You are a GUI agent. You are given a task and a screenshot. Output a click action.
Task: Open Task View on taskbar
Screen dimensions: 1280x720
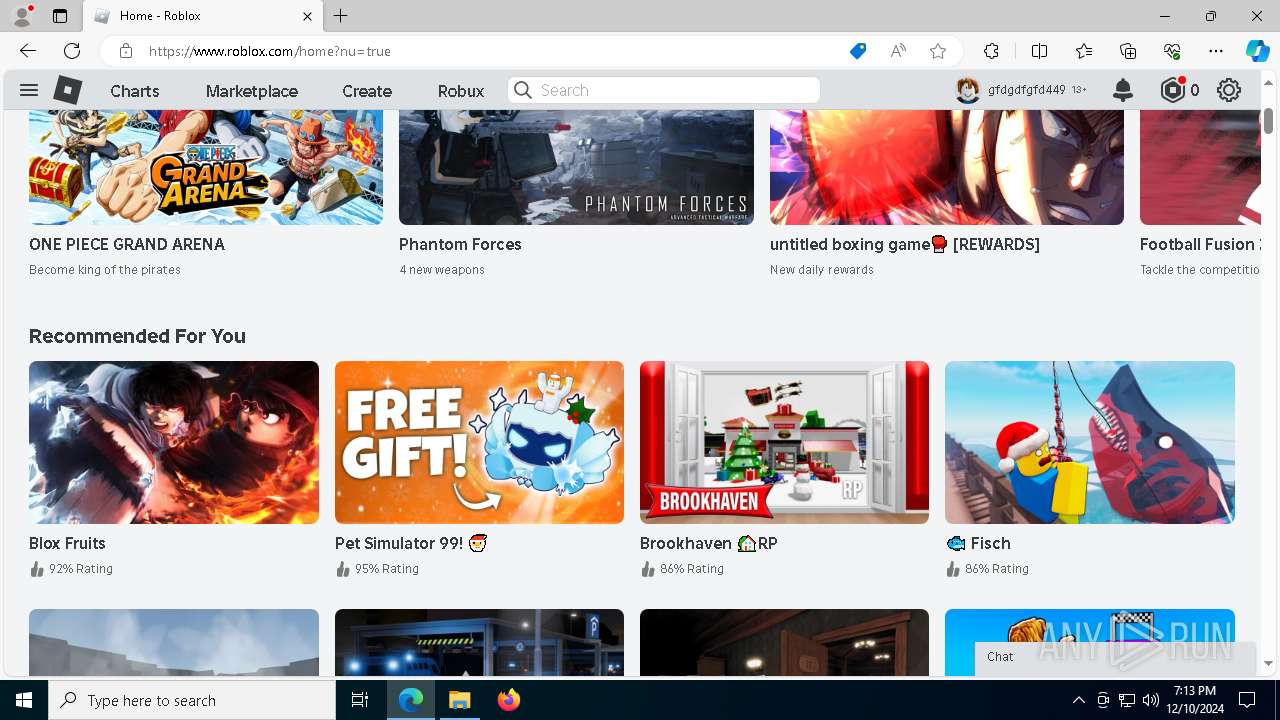[360, 700]
